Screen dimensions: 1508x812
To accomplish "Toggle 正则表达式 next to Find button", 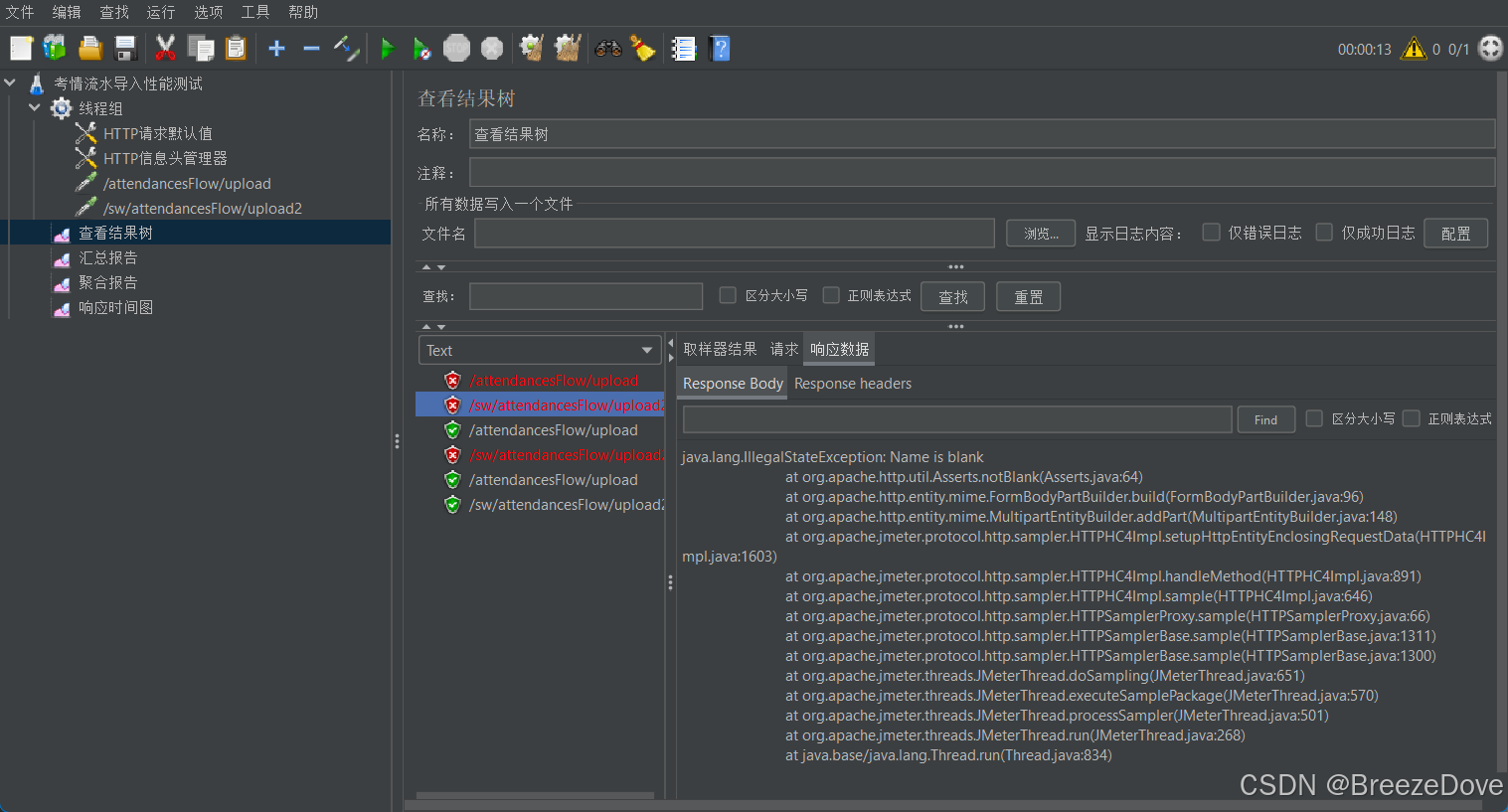I will 1411,418.
